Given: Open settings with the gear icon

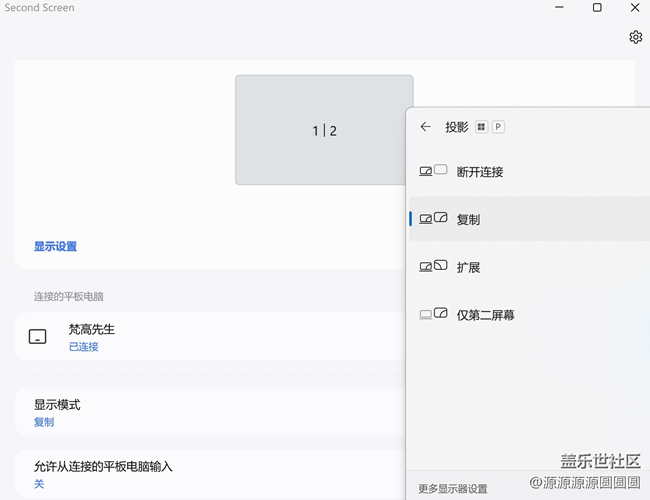Looking at the screenshot, I should [x=635, y=37].
